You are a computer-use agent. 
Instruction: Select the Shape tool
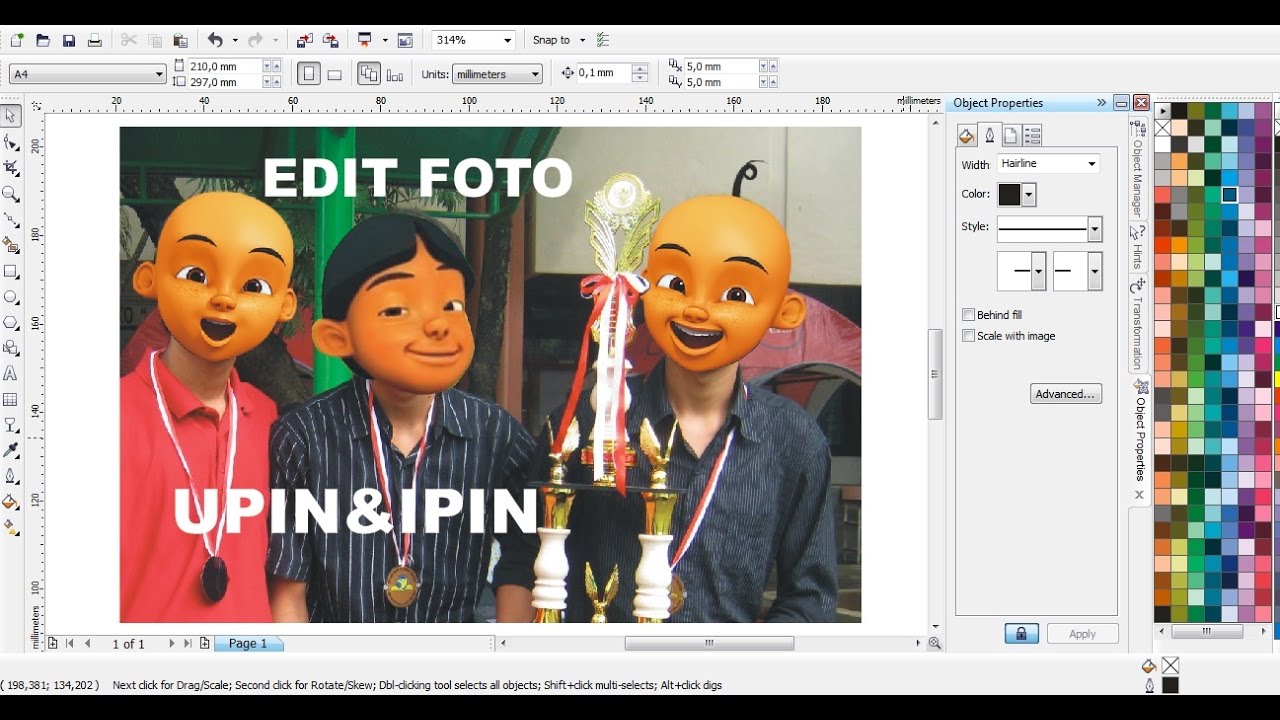(x=11, y=142)
